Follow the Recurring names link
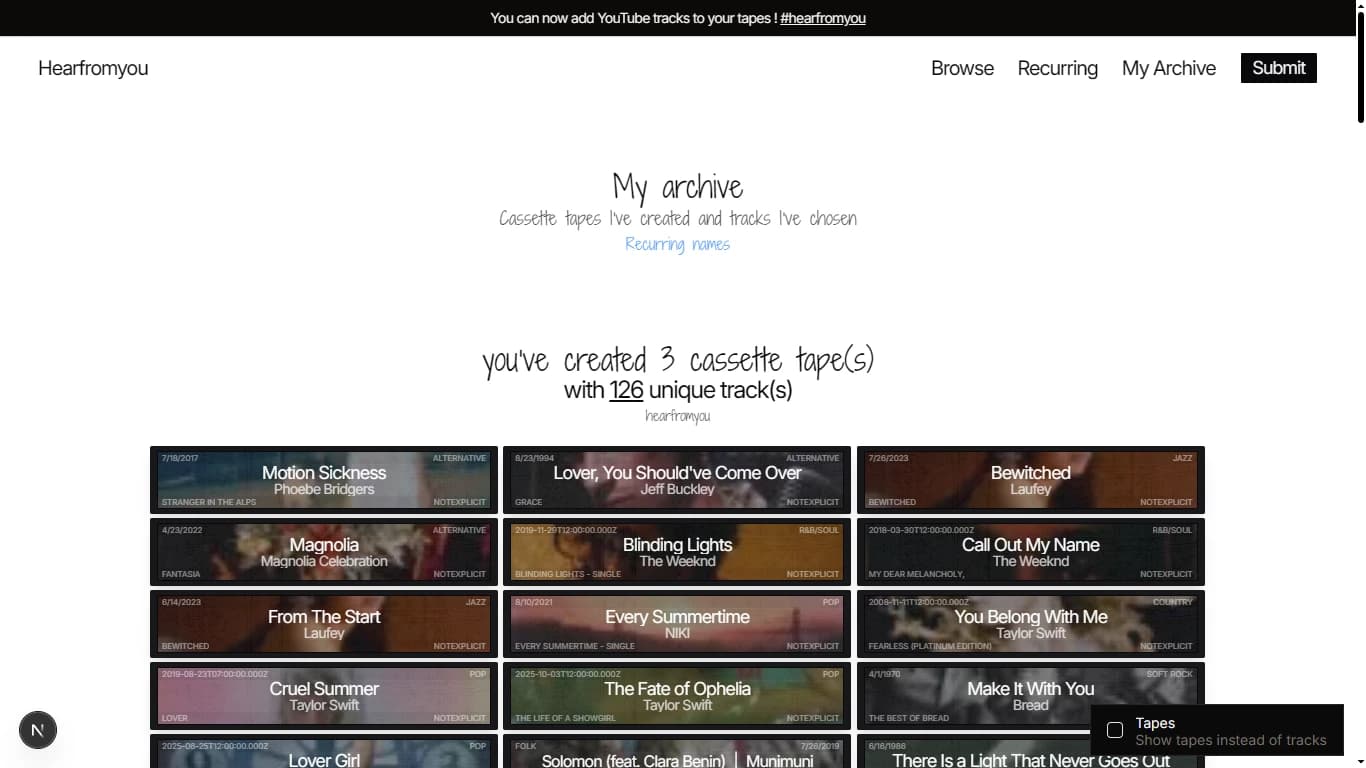The width and height of the screenshot is (1366, 768). pos(678,244)
